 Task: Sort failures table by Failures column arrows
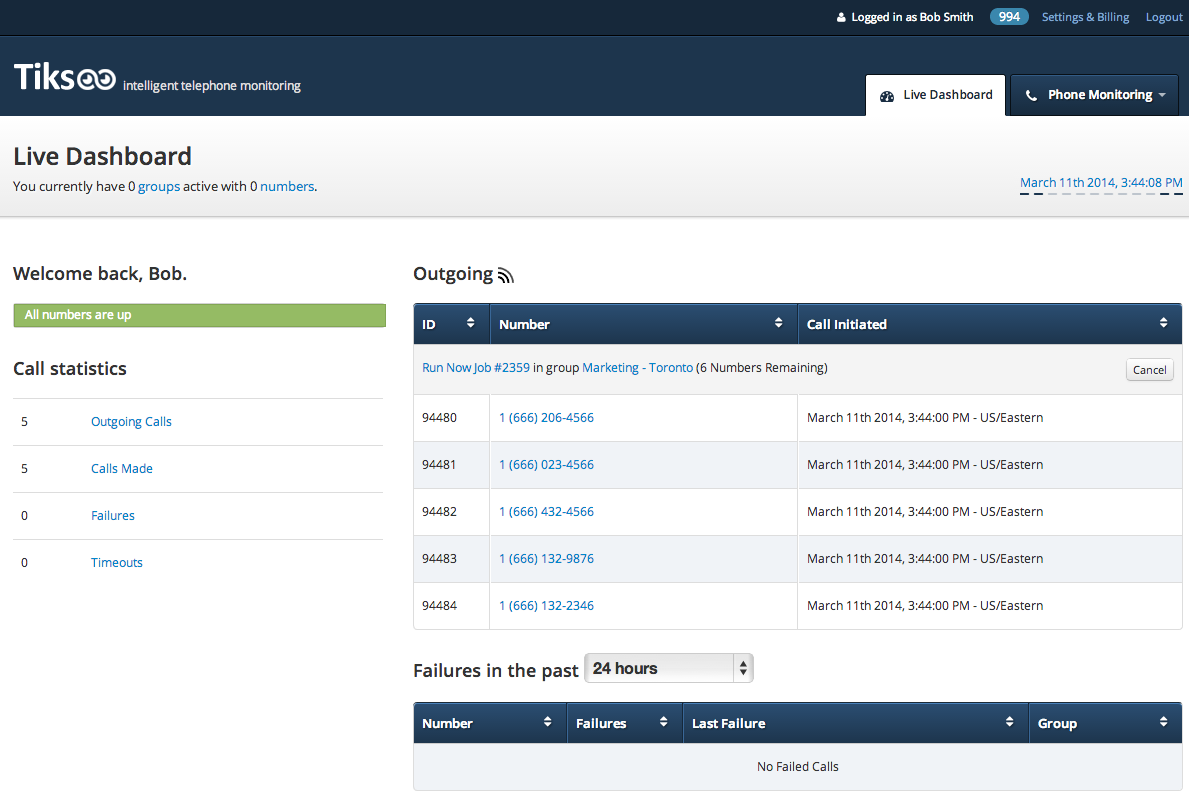(664, 722)
